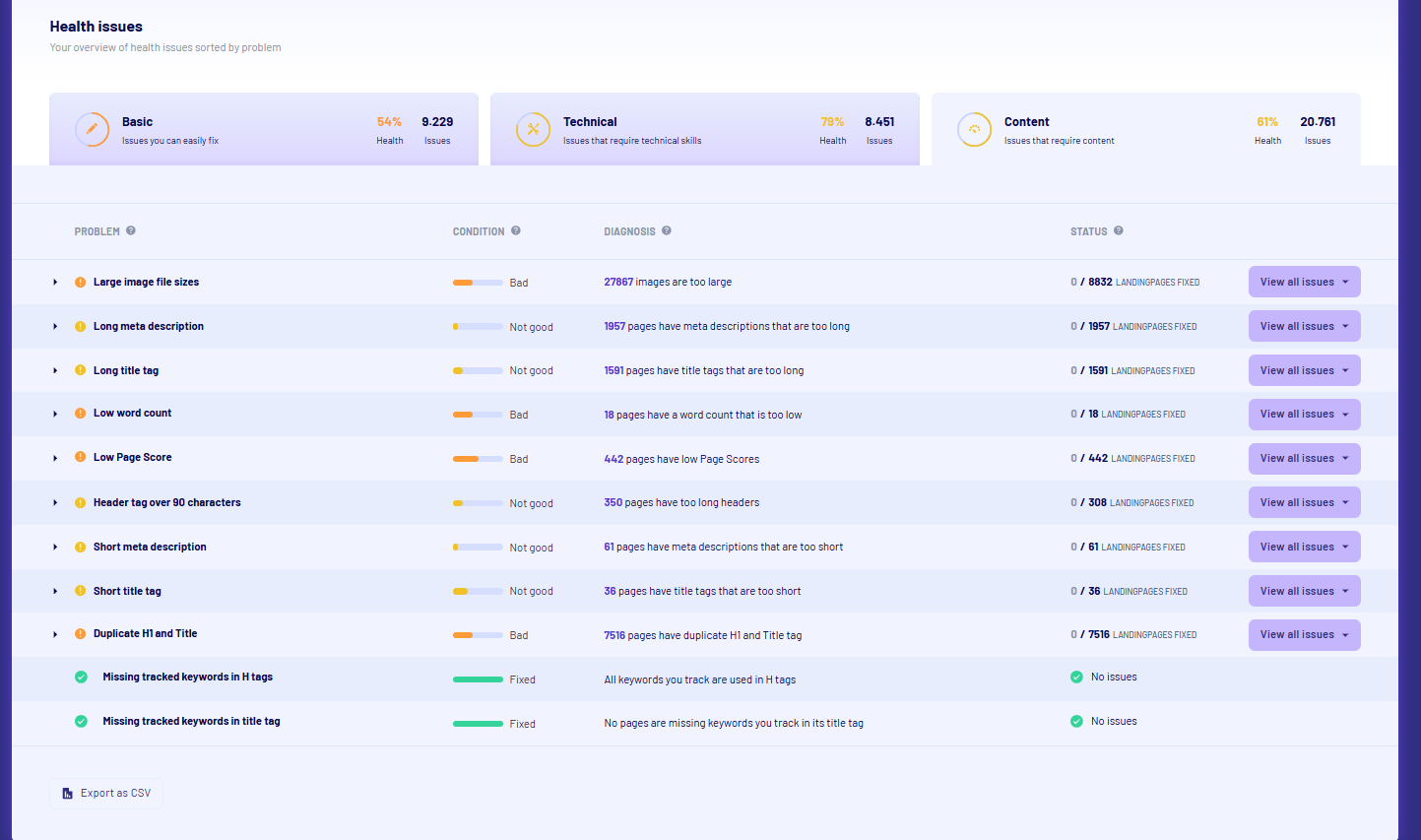Expand the Long meta description row

pos(55,326)
